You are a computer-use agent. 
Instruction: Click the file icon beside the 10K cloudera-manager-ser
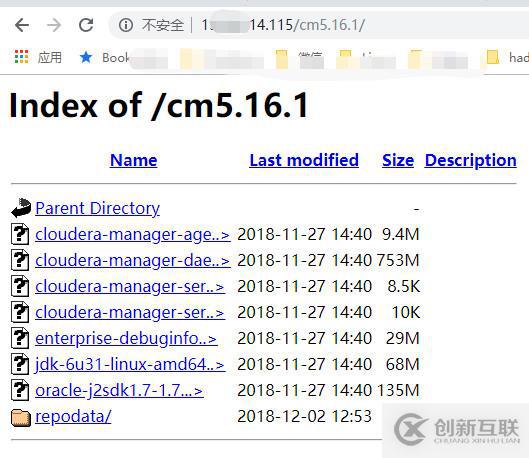pyautogui.click(x=20, y=312)
